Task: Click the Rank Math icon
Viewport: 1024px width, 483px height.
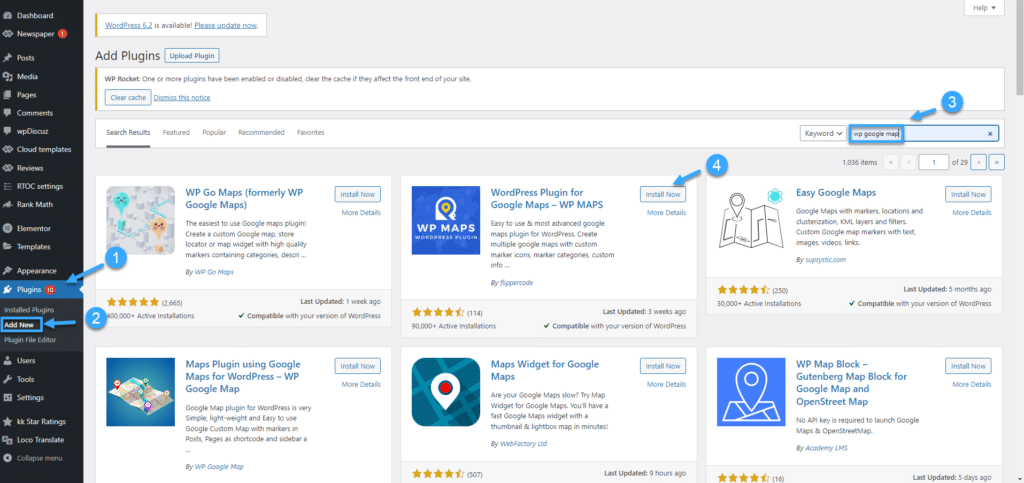Action: (x=8, y=204)
